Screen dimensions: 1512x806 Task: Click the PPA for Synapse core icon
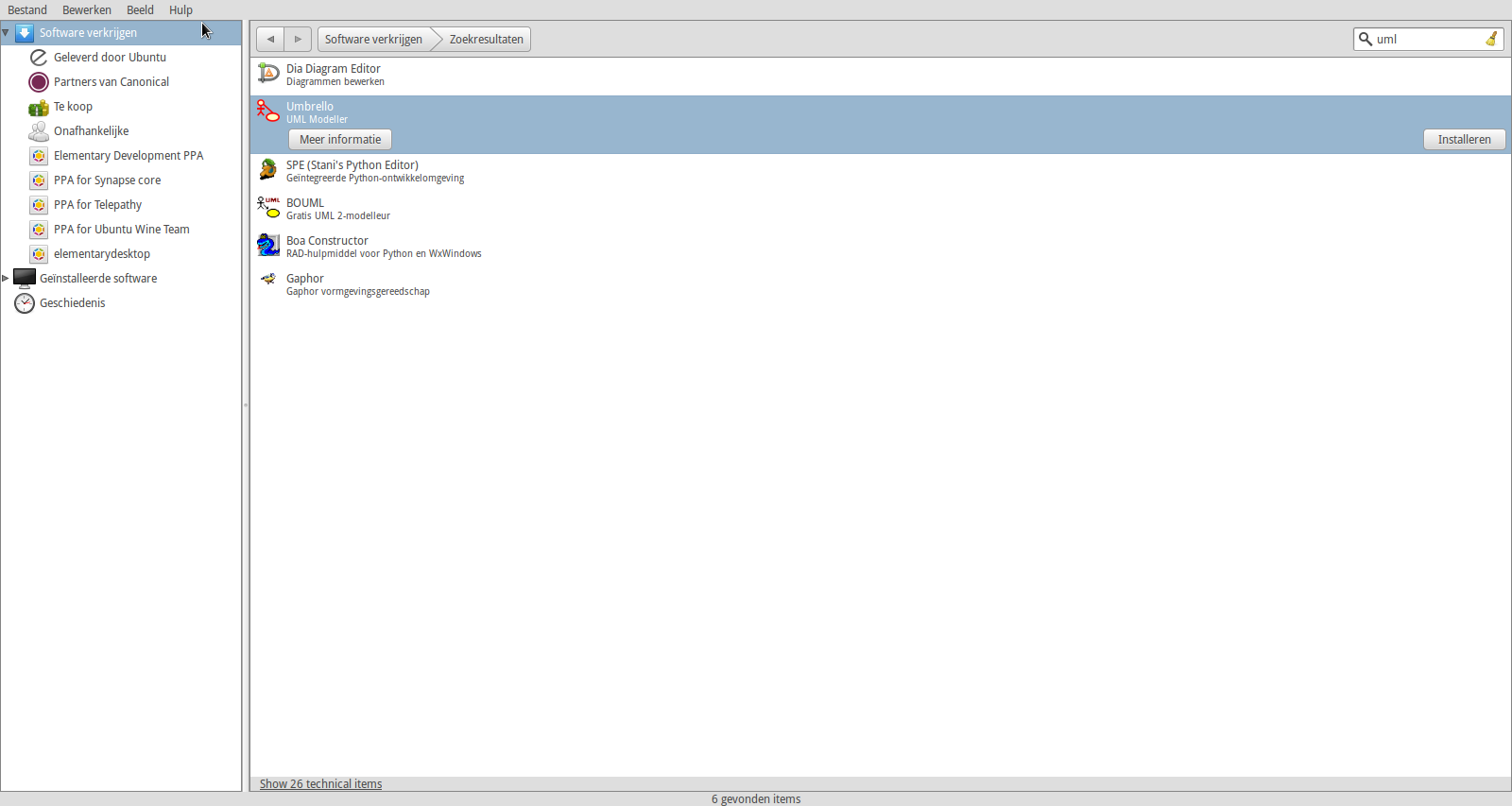tap(39, 180)
